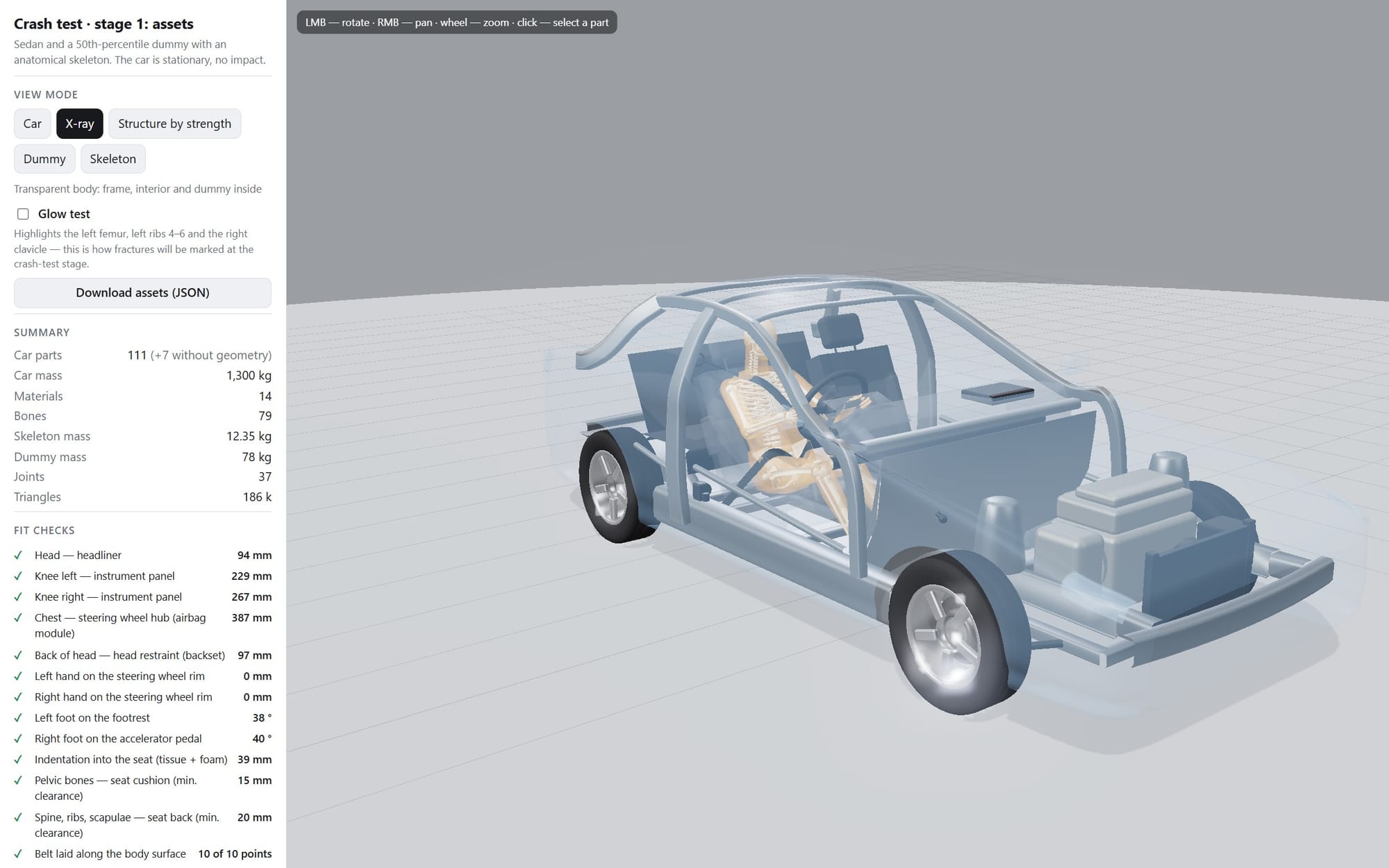Click 'Left foot on the footrest' row
This screenshot has height=868, width=1389.
142,718
